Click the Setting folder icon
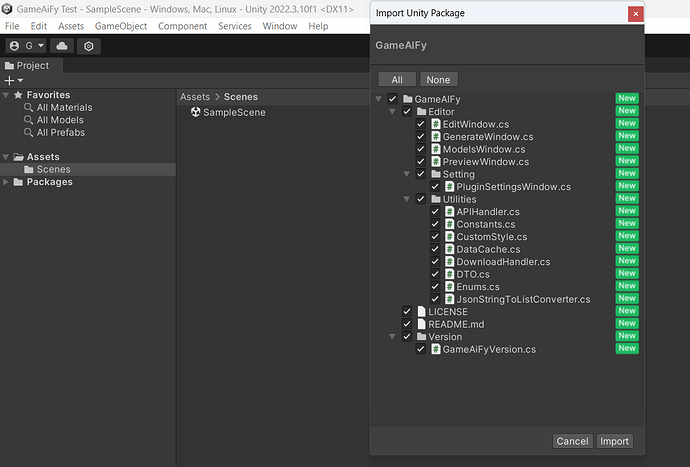The image size is (690, 467). pyautogui.click(x=436, y=174)
